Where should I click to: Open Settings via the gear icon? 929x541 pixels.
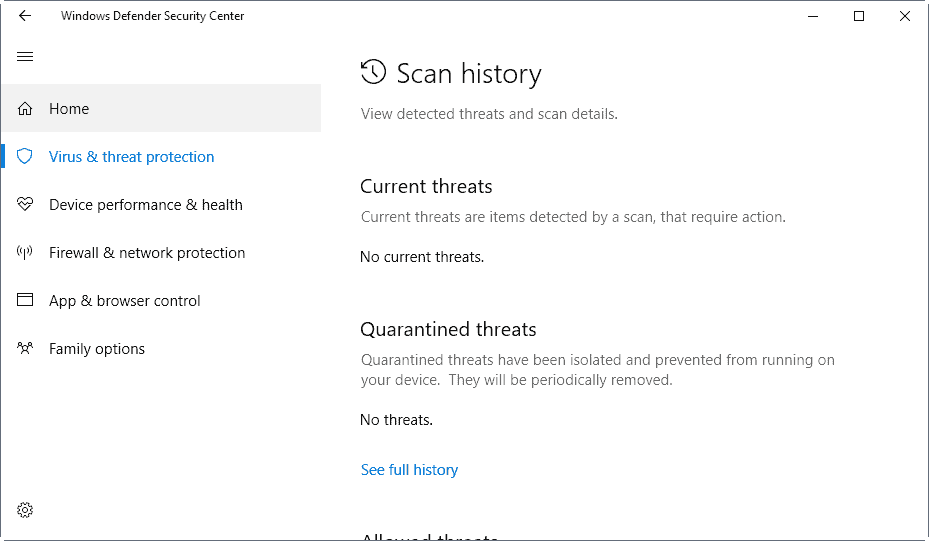click(25, 510)
